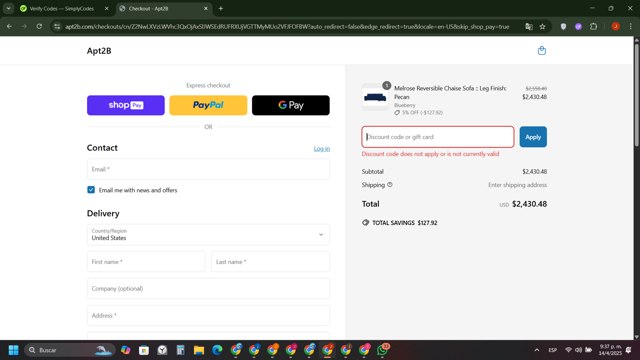Open the purple checkmark extension

click(578, 27)
